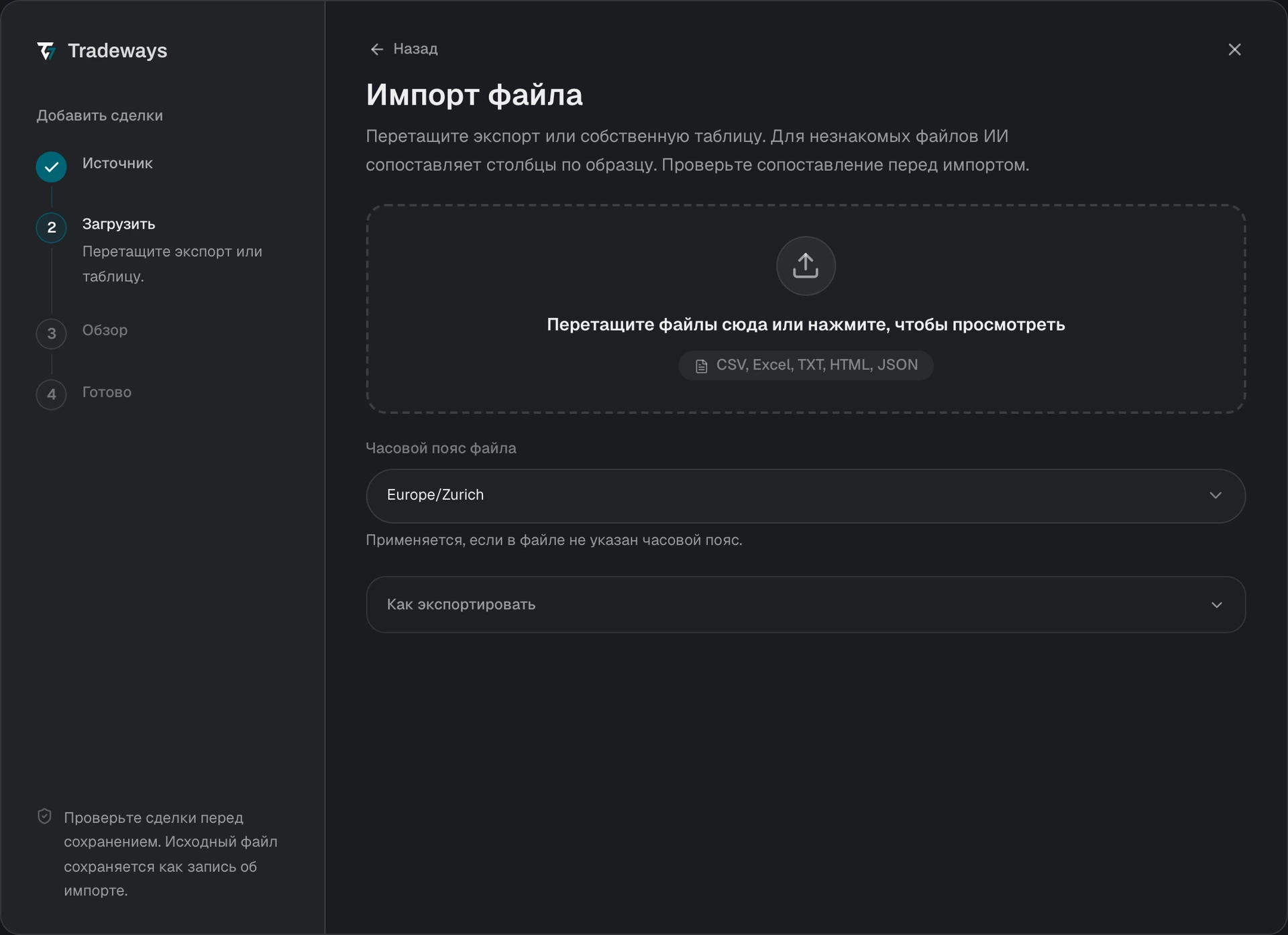Open the Europe/Zurich timezone dropdown
1288x935 pixels.
pyautogui.click(x=806, y=496)
